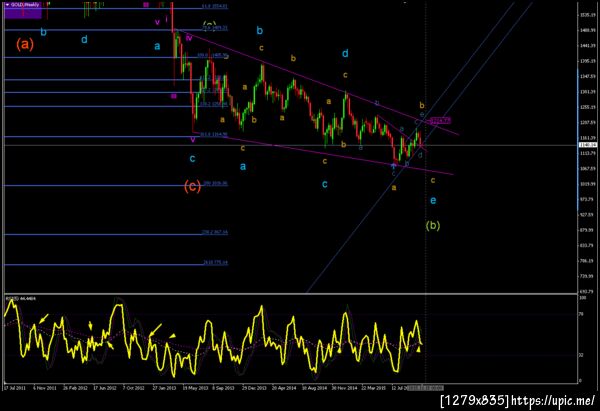This screenshot has width=600, height=411.
Task: Click RSI level 70 on the indicator axis
Action: [x=581, y=314]
